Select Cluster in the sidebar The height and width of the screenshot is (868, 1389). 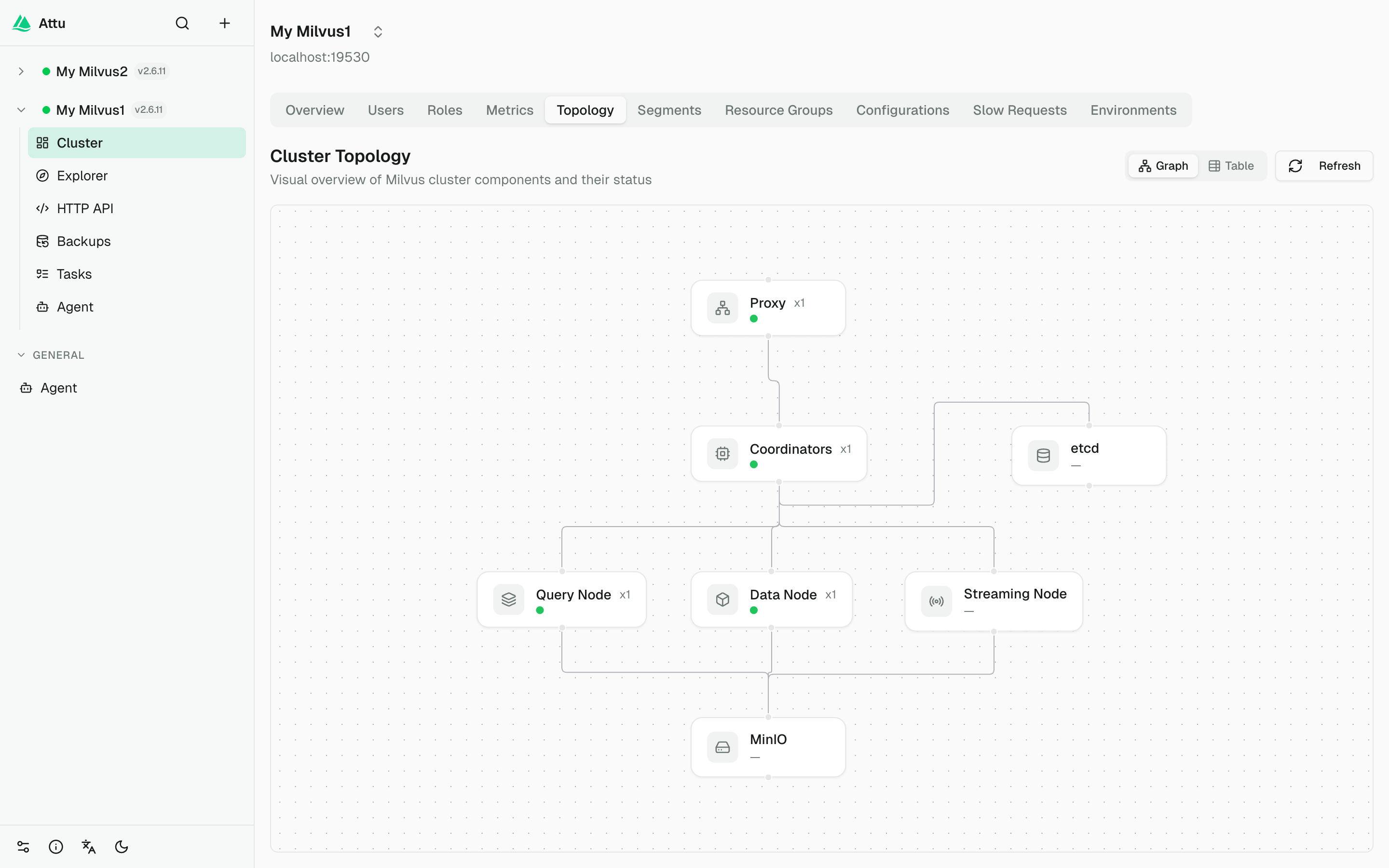click(x=136, y=143)
